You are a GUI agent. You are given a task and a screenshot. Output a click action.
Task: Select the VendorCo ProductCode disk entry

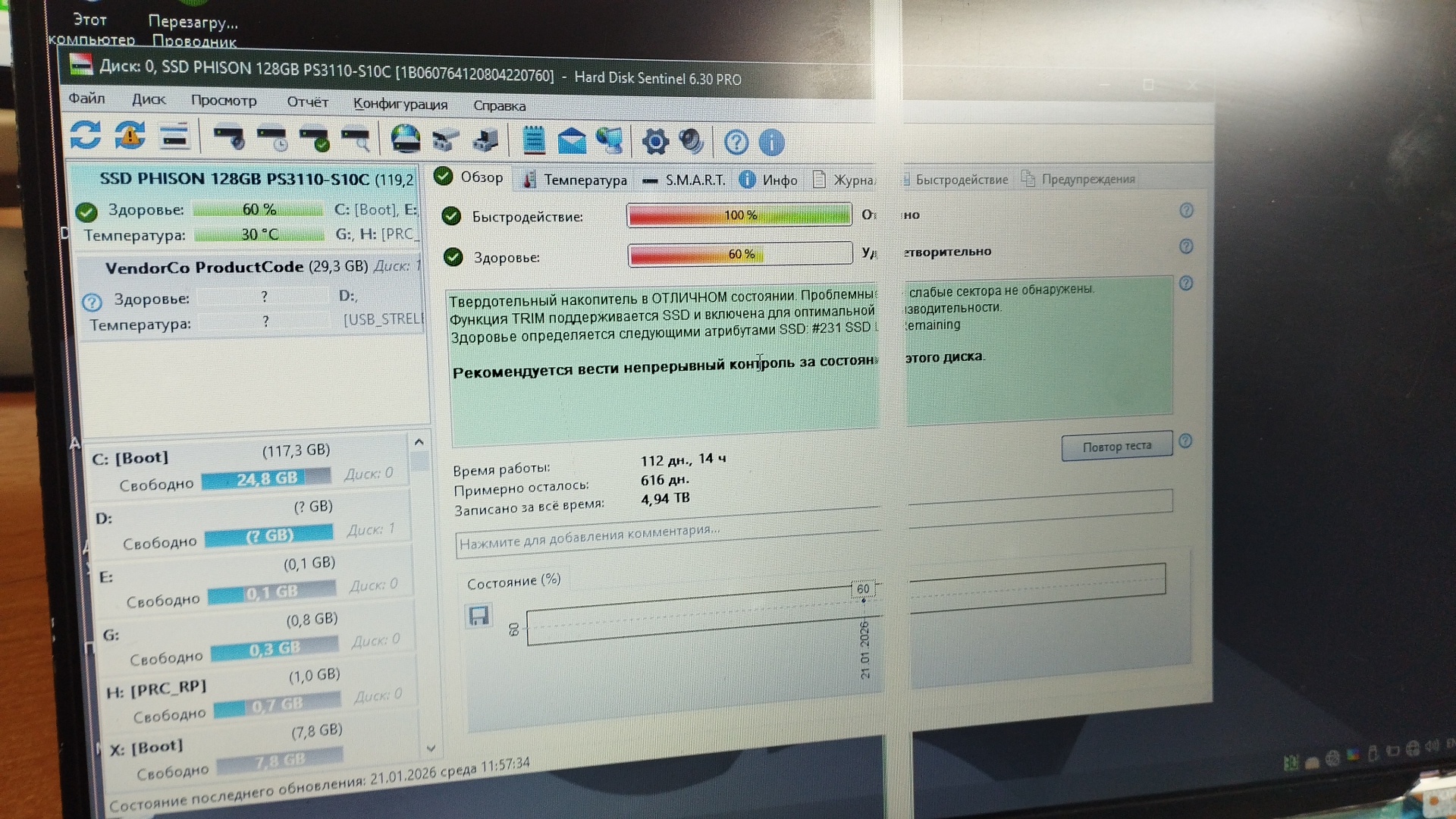click(236, 267)
